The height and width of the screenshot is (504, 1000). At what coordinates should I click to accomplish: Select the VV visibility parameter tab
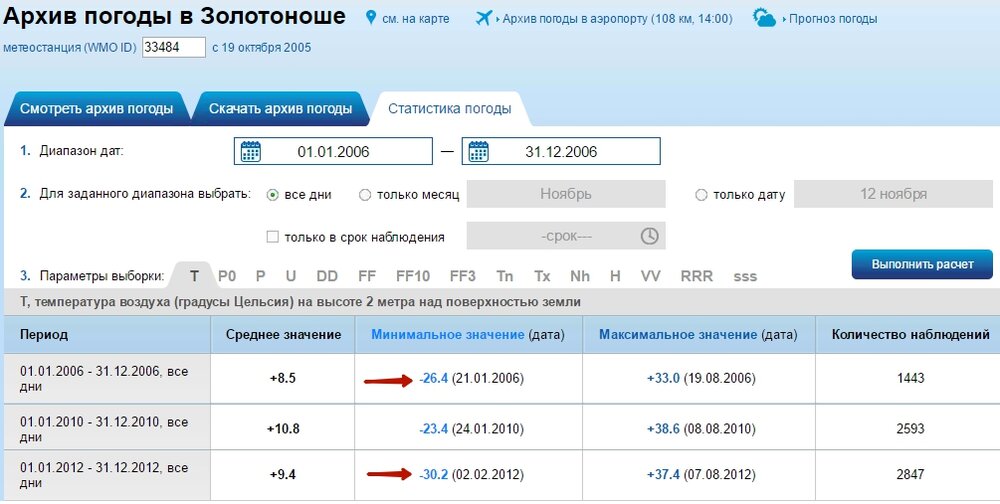651,276
